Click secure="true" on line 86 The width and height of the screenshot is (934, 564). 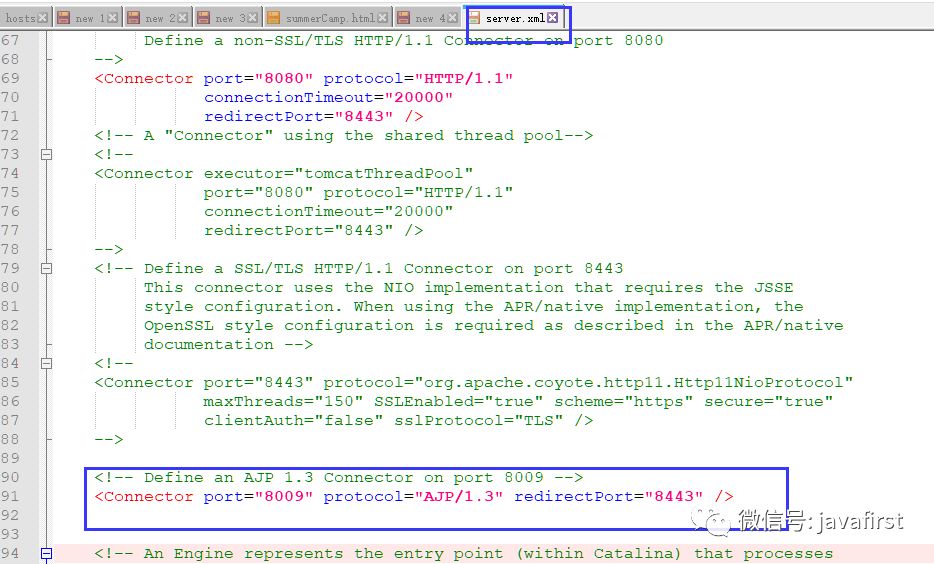[x=768, y=401]
